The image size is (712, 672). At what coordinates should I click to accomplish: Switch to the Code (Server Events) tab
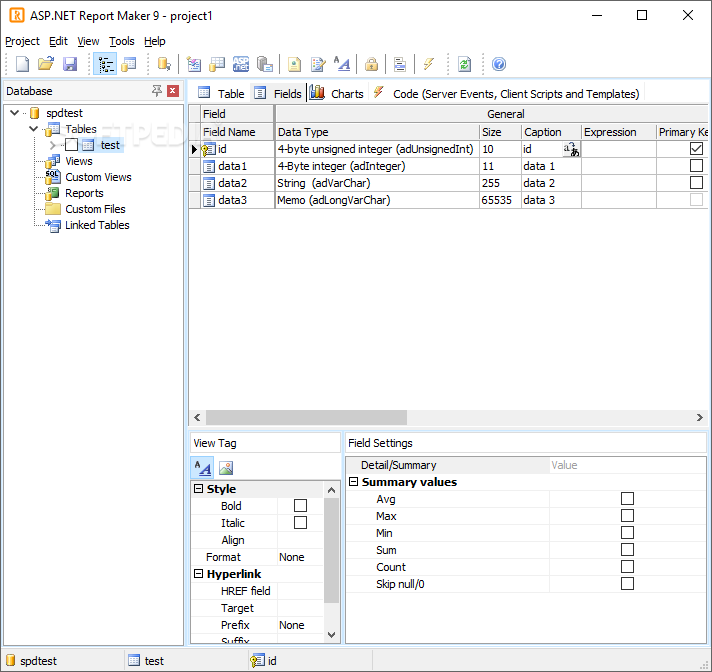coord(506,94)
